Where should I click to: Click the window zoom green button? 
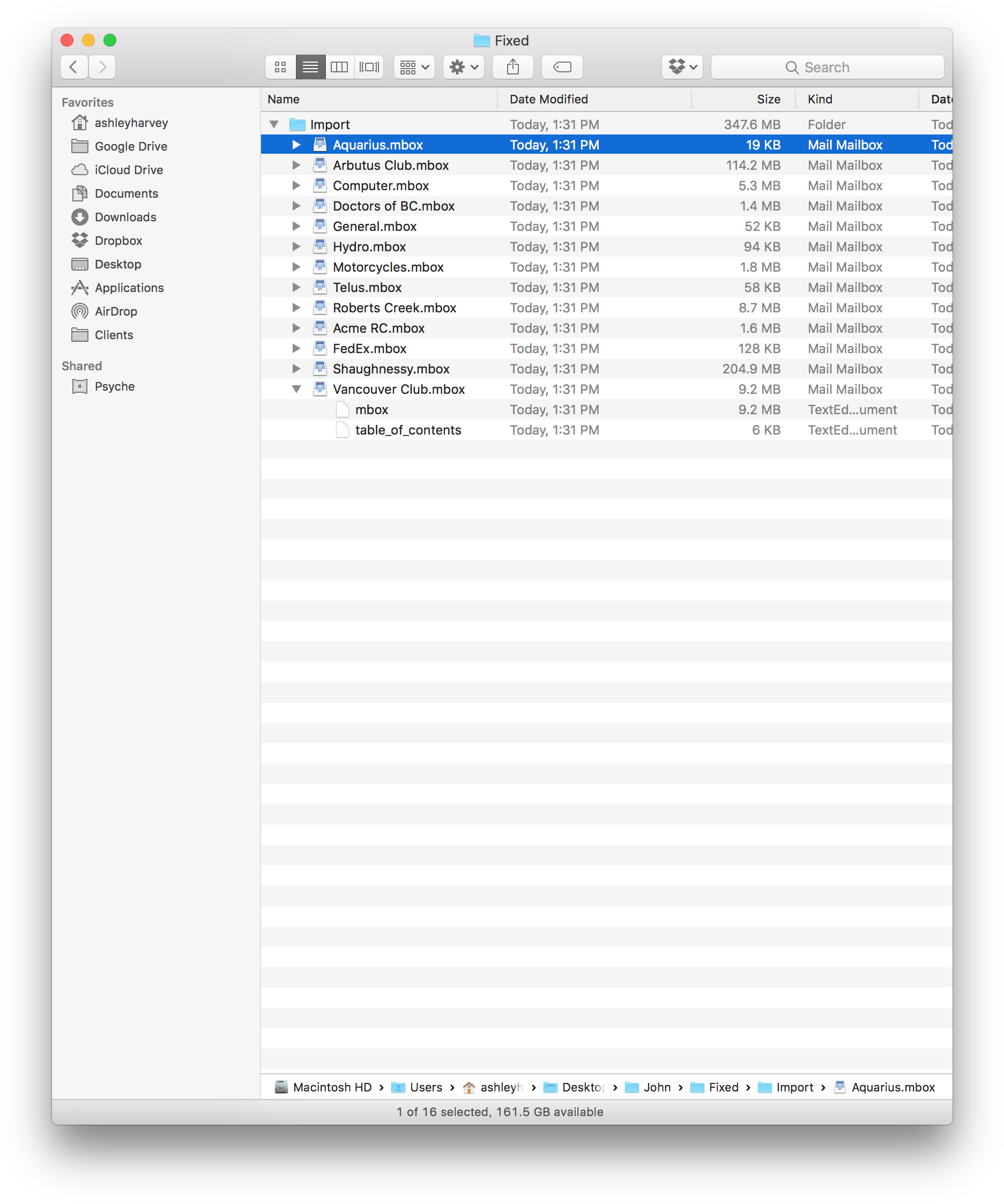click(109, 40)
